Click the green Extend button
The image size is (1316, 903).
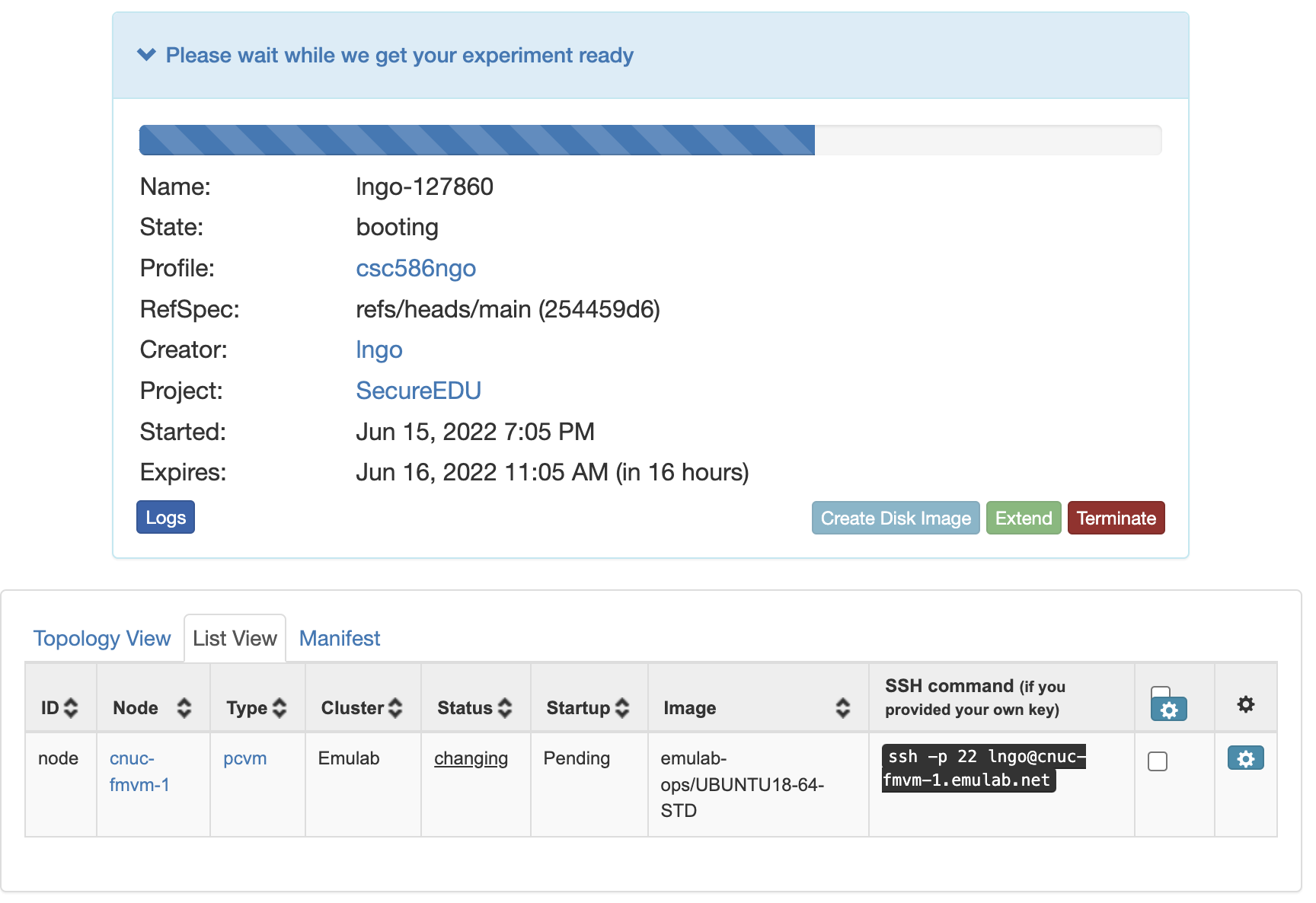click(1023, 519)
